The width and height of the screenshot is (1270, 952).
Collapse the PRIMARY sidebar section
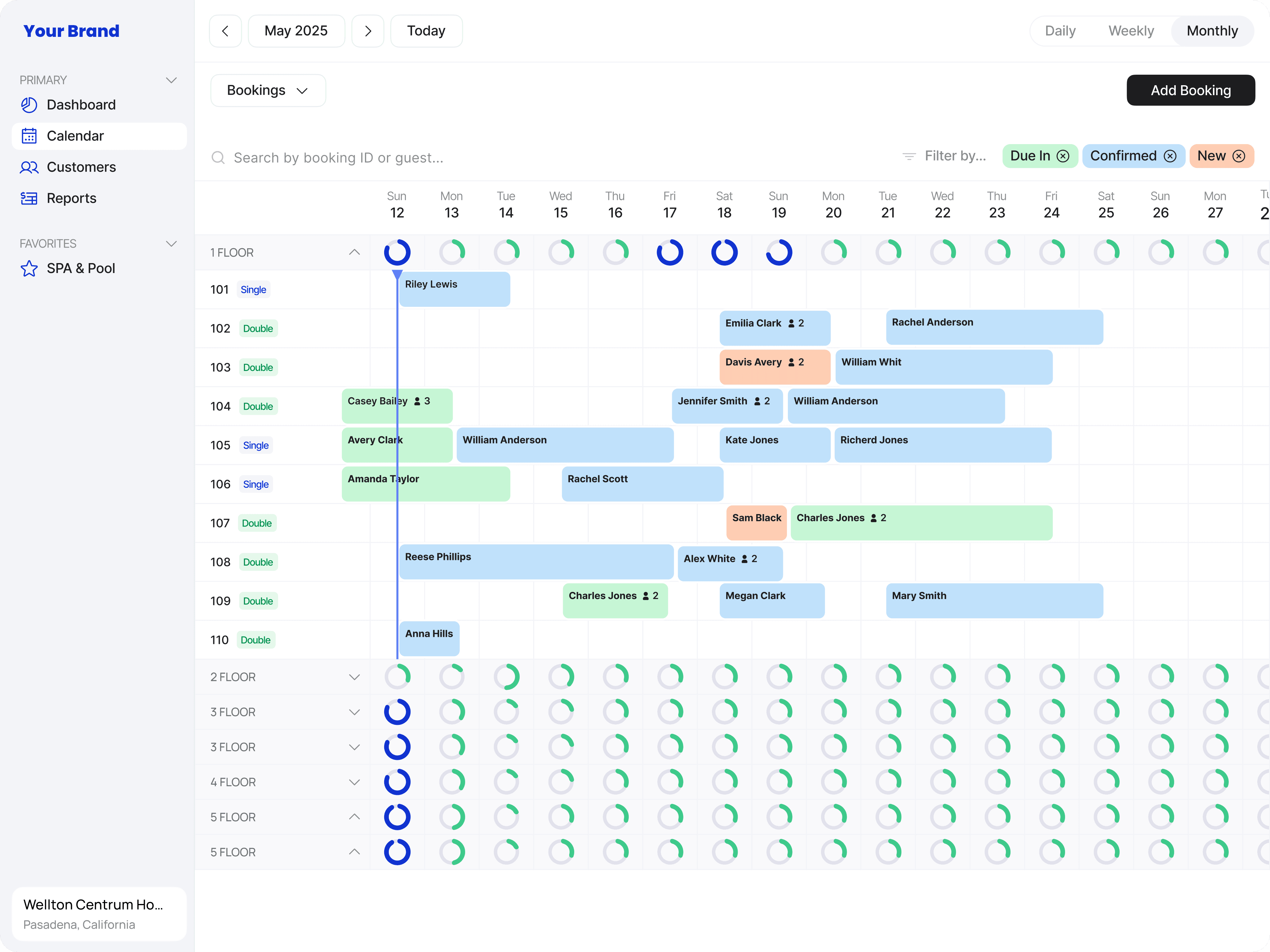[x=171, y=80]
